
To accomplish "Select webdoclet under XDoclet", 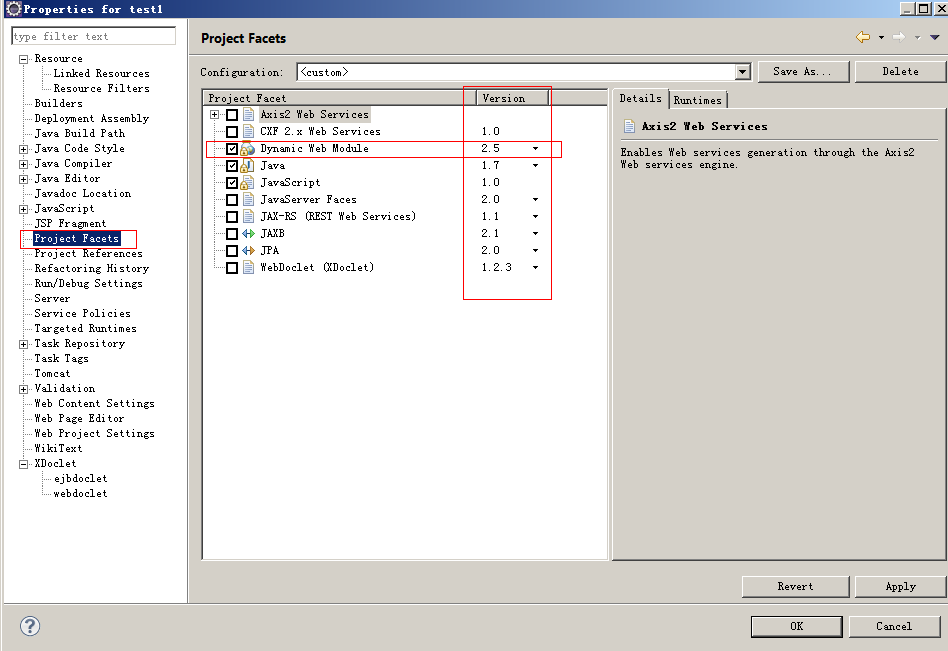I will tap(80, 494).
